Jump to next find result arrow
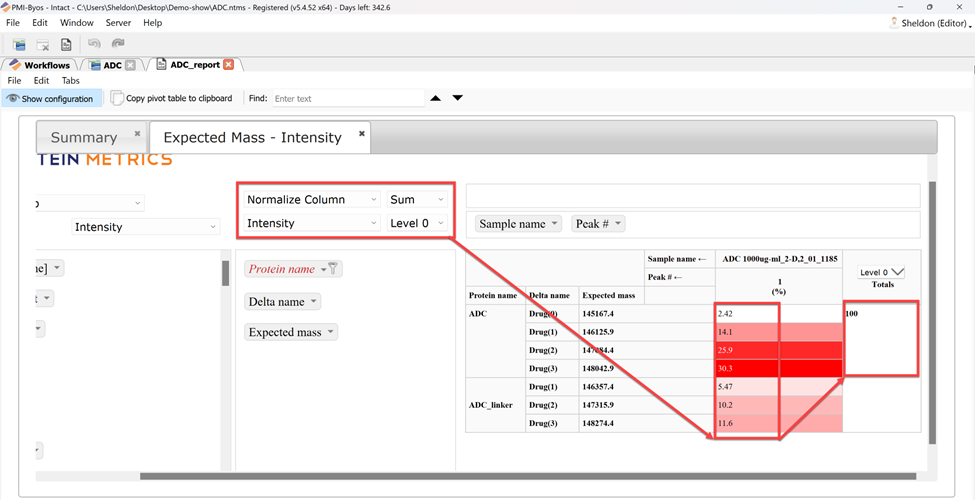This screenshot has width=975, height=500. [458, 98]
